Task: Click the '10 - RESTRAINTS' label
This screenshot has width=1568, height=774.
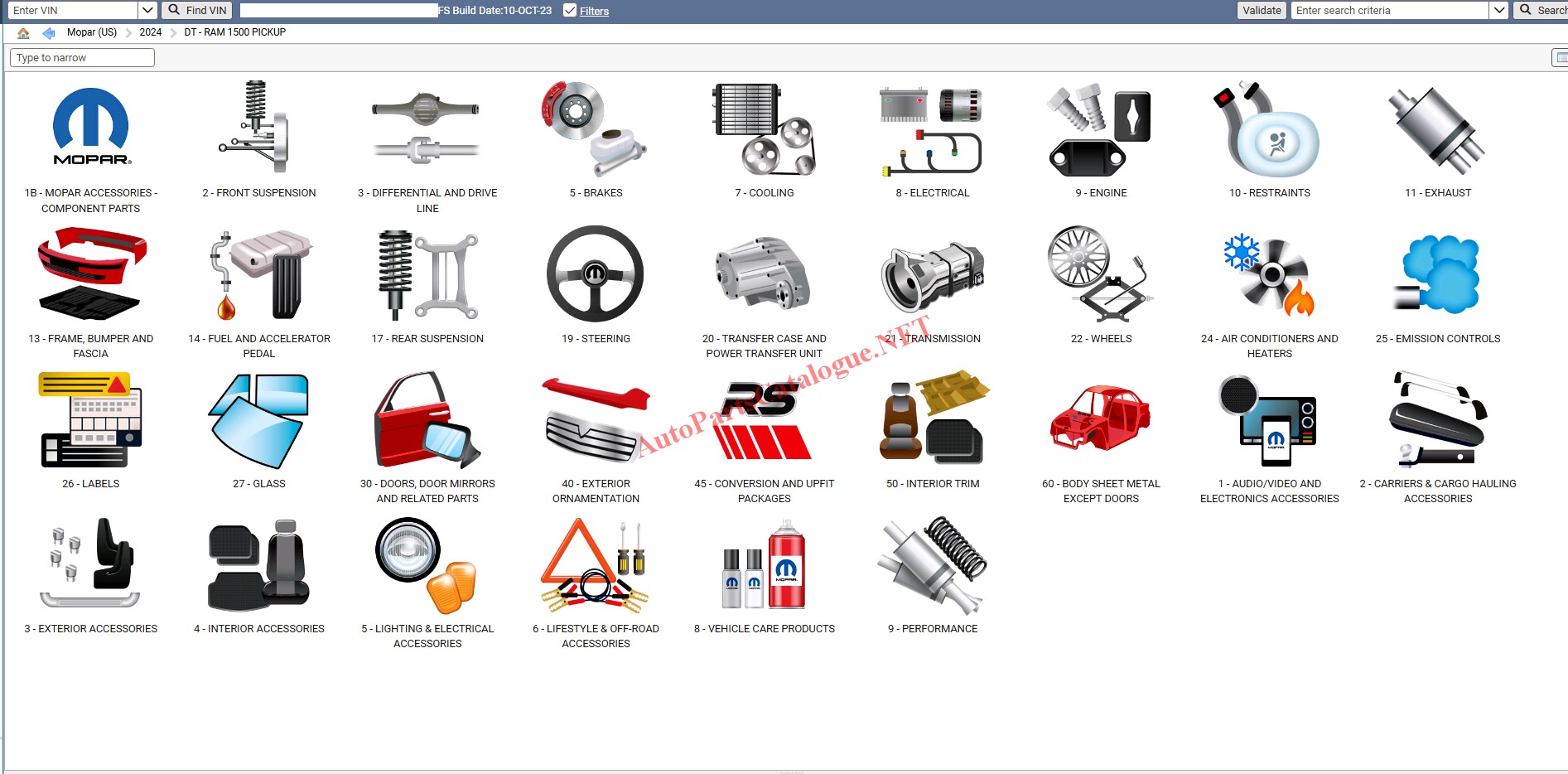Action: click(1270, 193)
